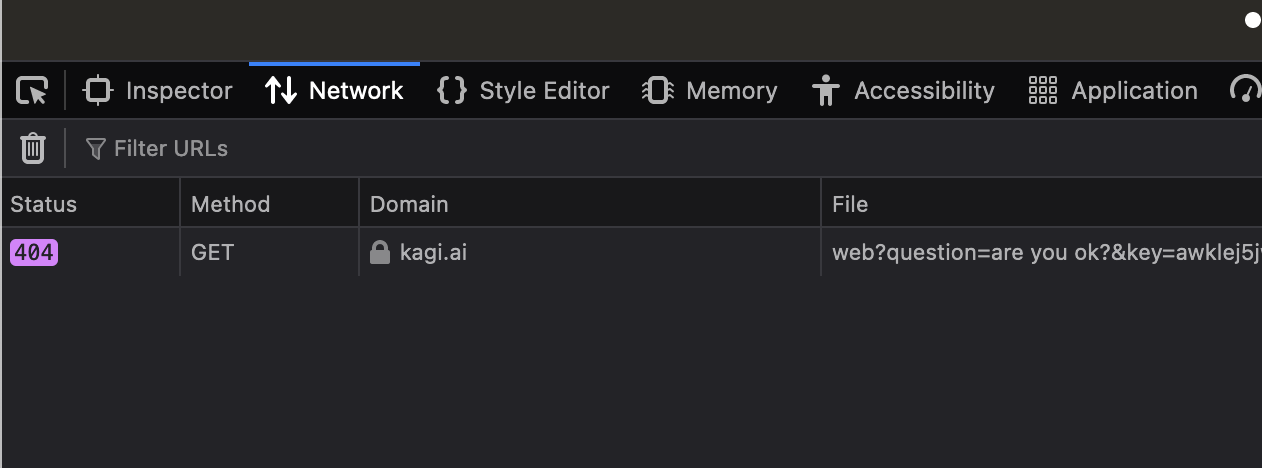Activate the element picker tool icon
This screenshot has width=1262, height=468.
(32, 91)
